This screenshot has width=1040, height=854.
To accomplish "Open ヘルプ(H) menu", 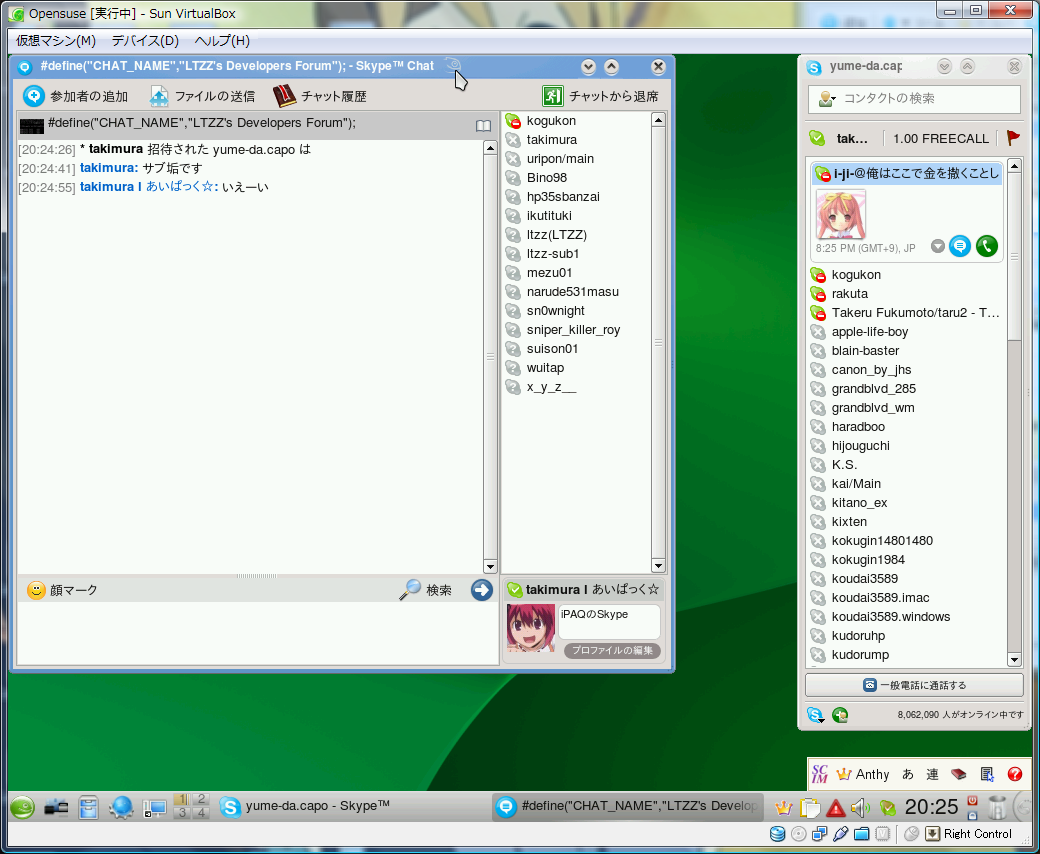I will [222, 40].
